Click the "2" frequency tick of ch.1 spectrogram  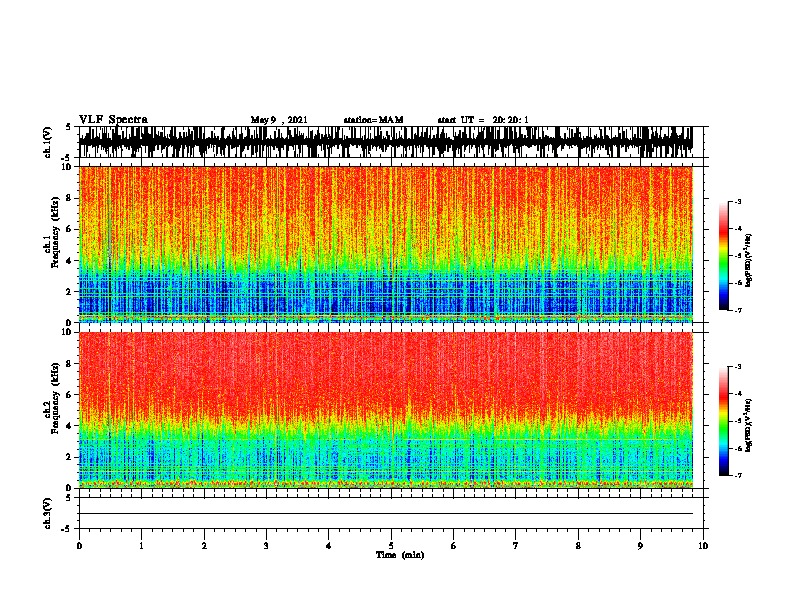point(70,291)
